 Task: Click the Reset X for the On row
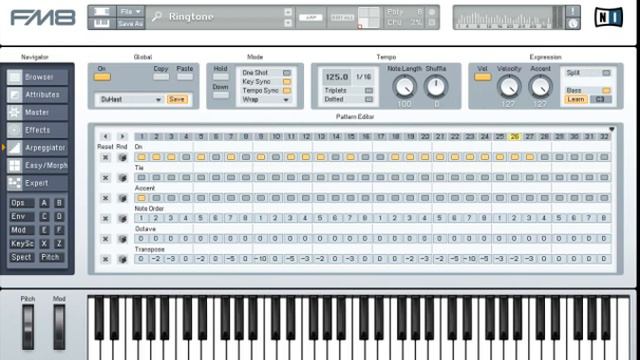pyautogui.click(x=105, y=157)
